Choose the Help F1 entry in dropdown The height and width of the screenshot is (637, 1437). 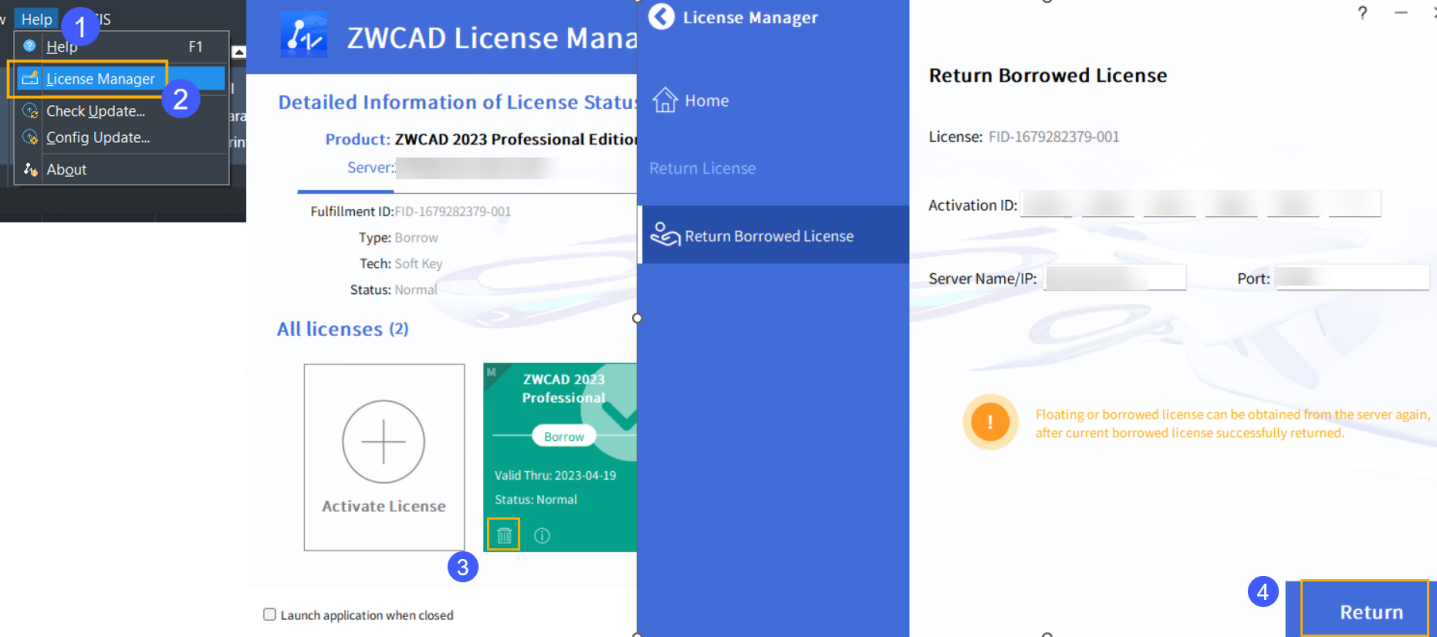click(121, 47)
